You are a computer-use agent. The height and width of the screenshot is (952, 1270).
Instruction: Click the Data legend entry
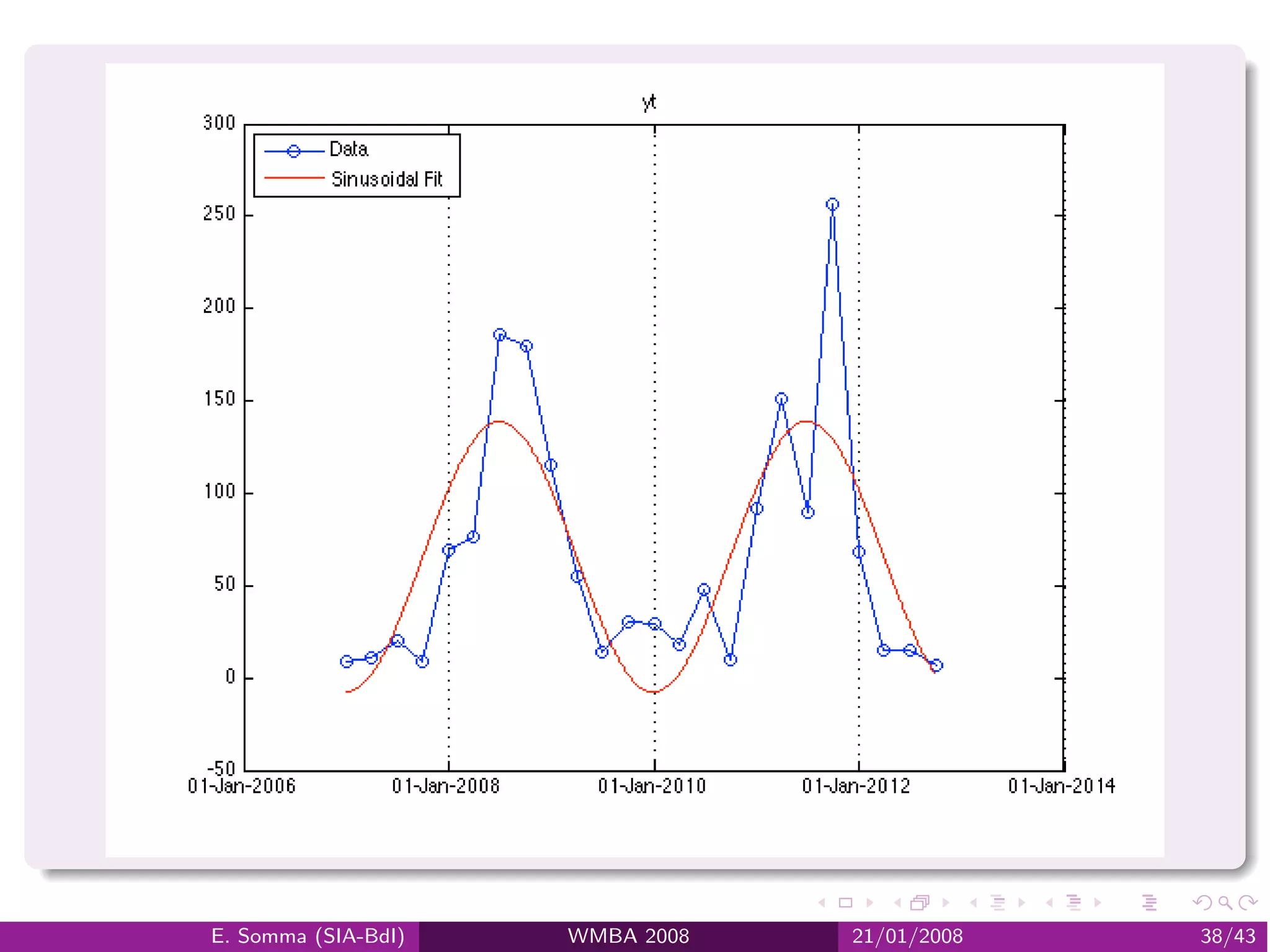(x=349, y=149)
